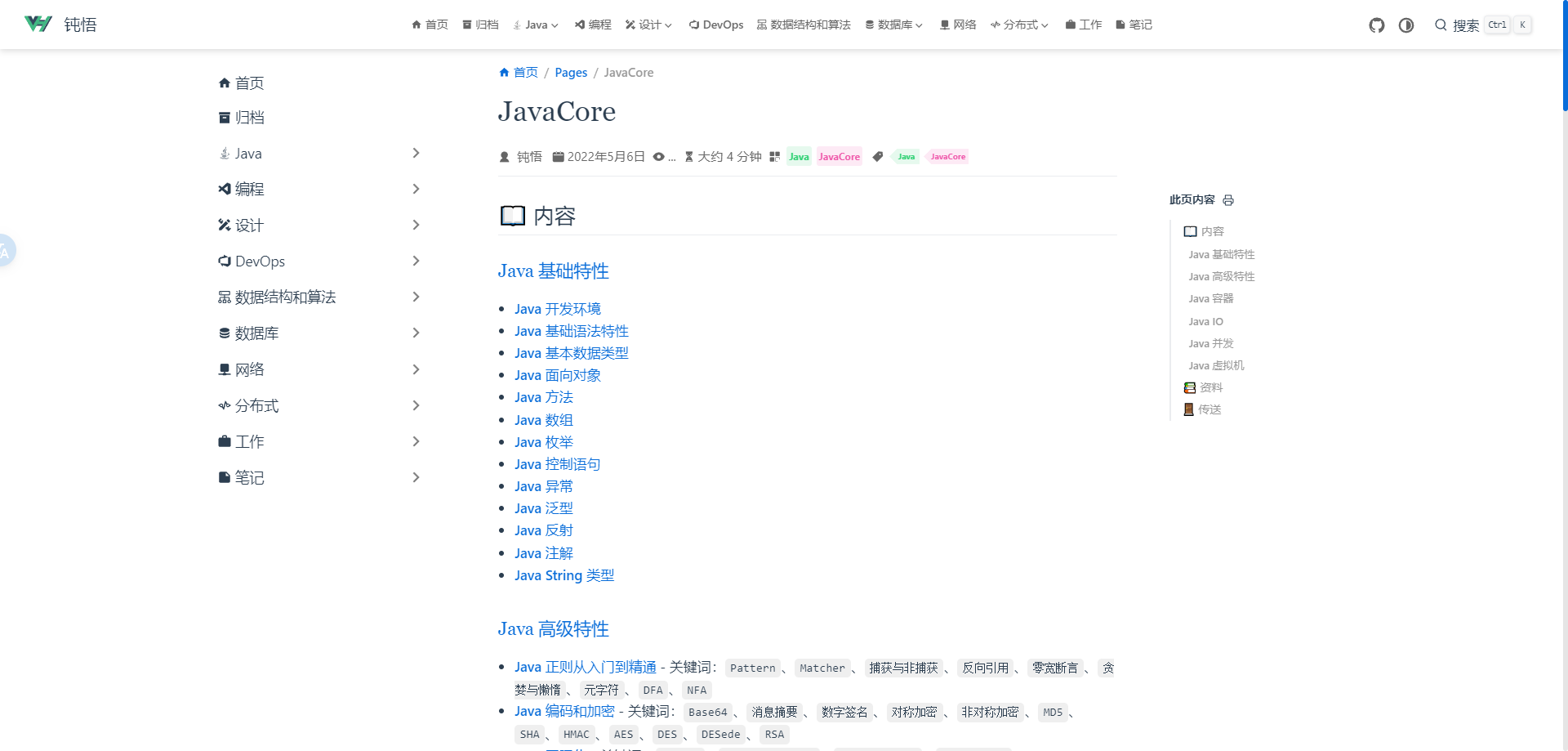Click the site logo in header
The height and width of the screenshot is (751, 1568).
38,25
